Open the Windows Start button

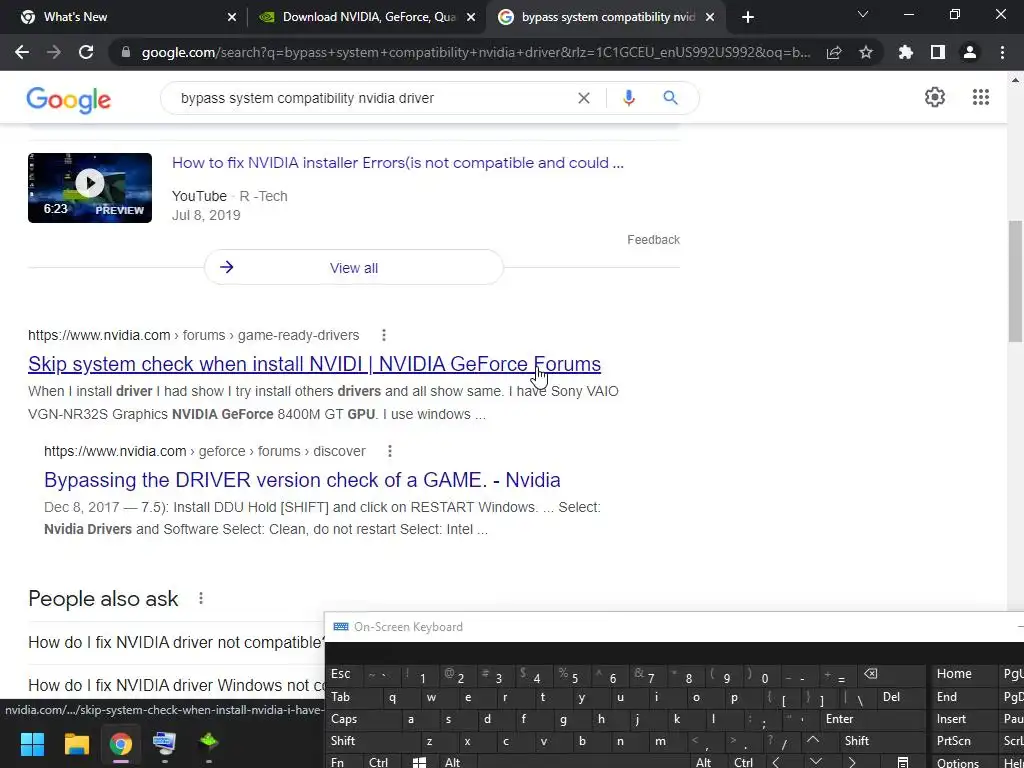pyautogui.click(x=32, y=744)
